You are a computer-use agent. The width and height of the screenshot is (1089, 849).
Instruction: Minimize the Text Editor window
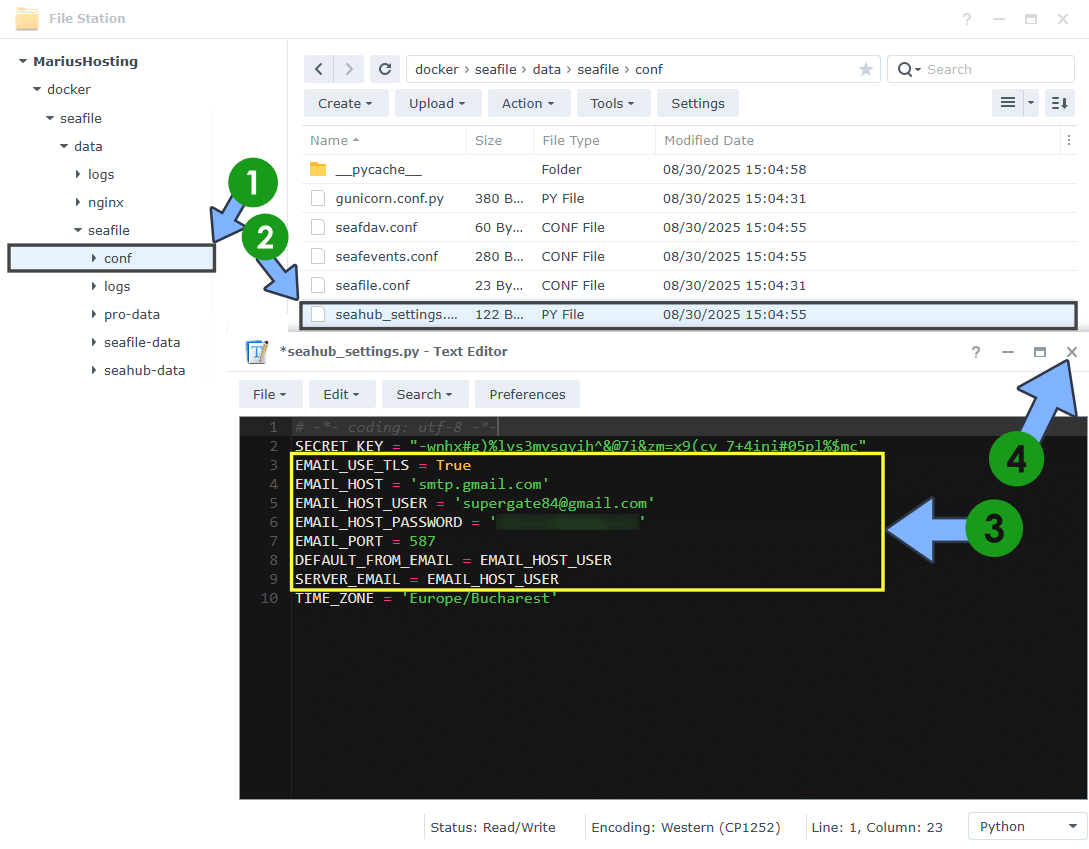coord(1008,352)
